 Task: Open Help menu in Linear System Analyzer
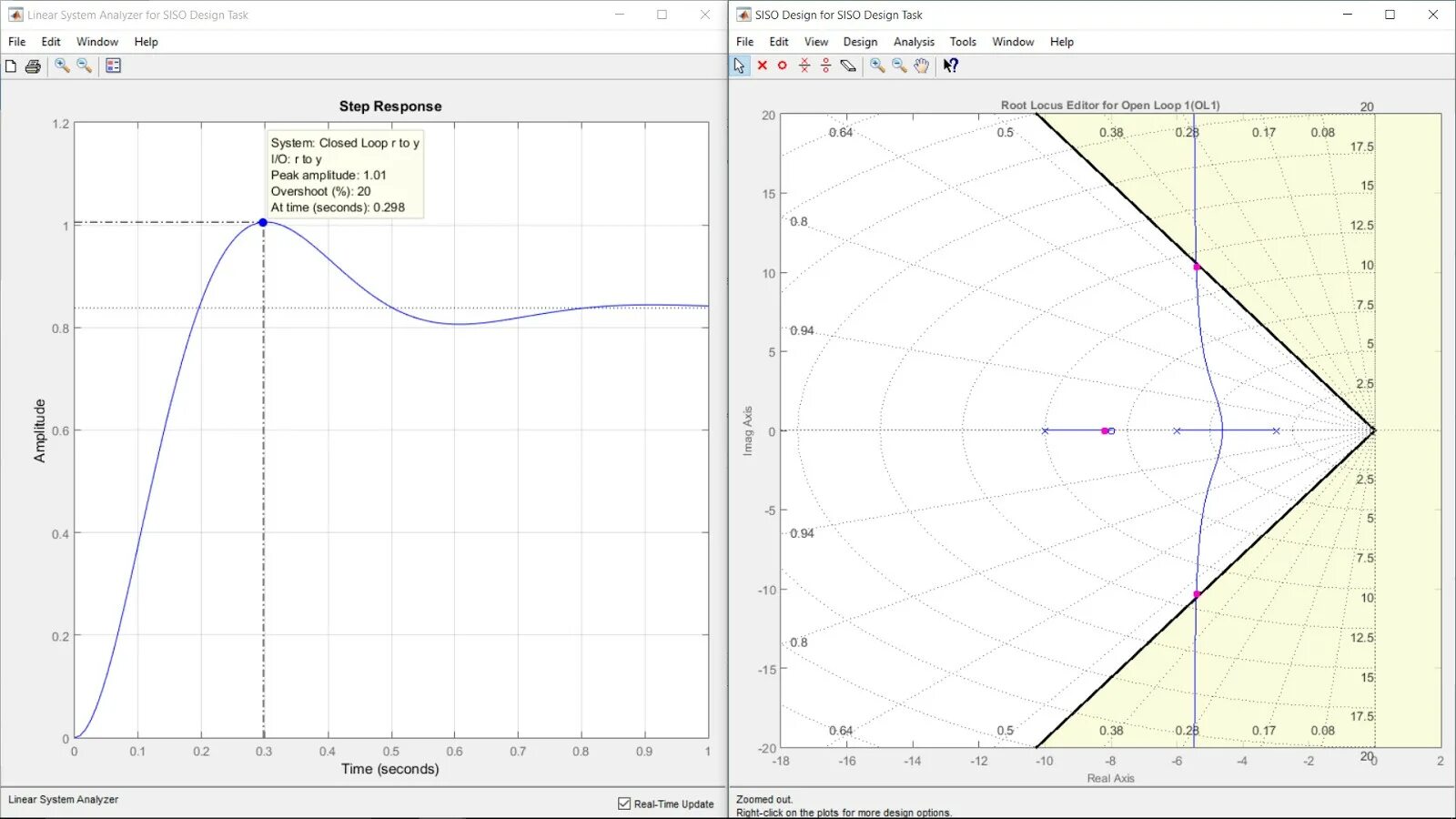(x=146, y=42)
